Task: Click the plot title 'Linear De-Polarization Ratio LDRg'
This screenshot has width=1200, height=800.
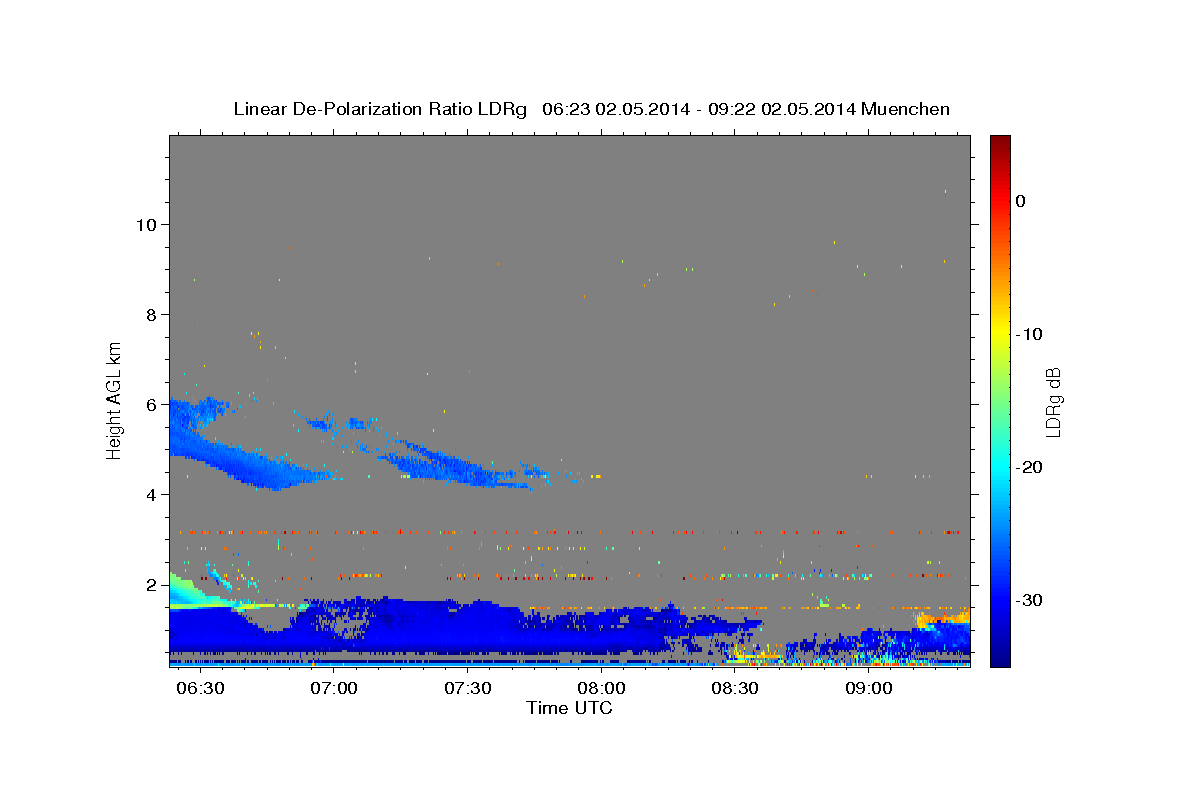Action: (380, 109)
